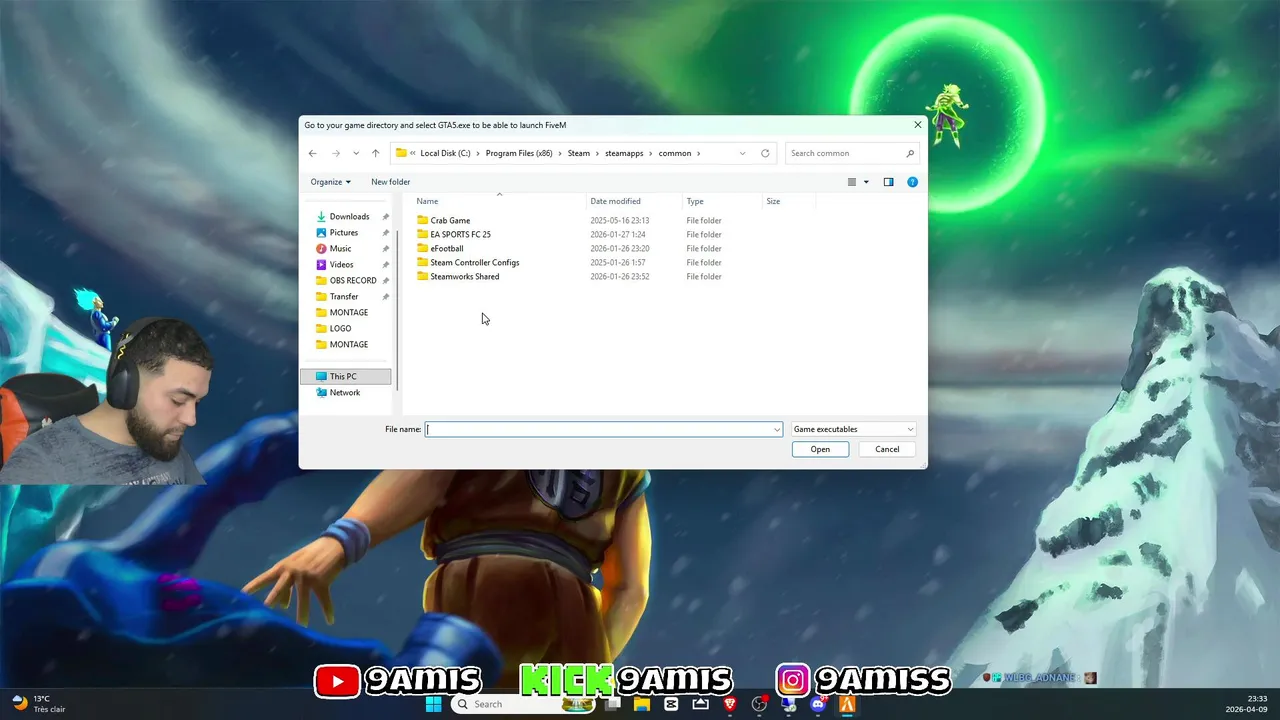
Task: Open Transfer folder in sidebar
Action: [x=344, y=296]
